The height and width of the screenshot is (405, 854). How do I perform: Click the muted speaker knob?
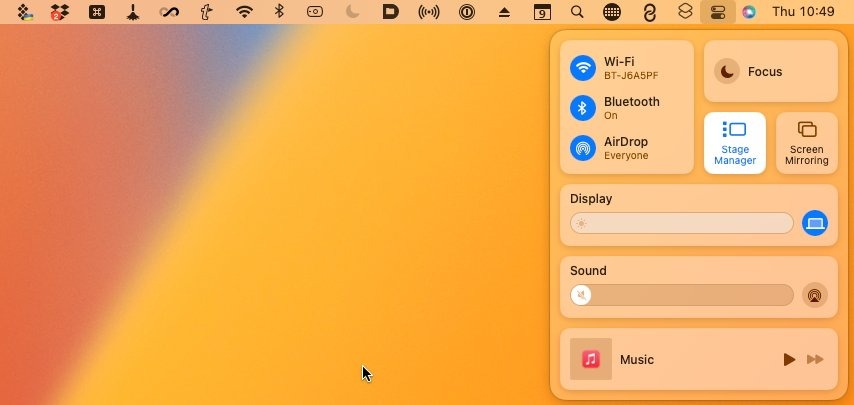tap(581, 295)
